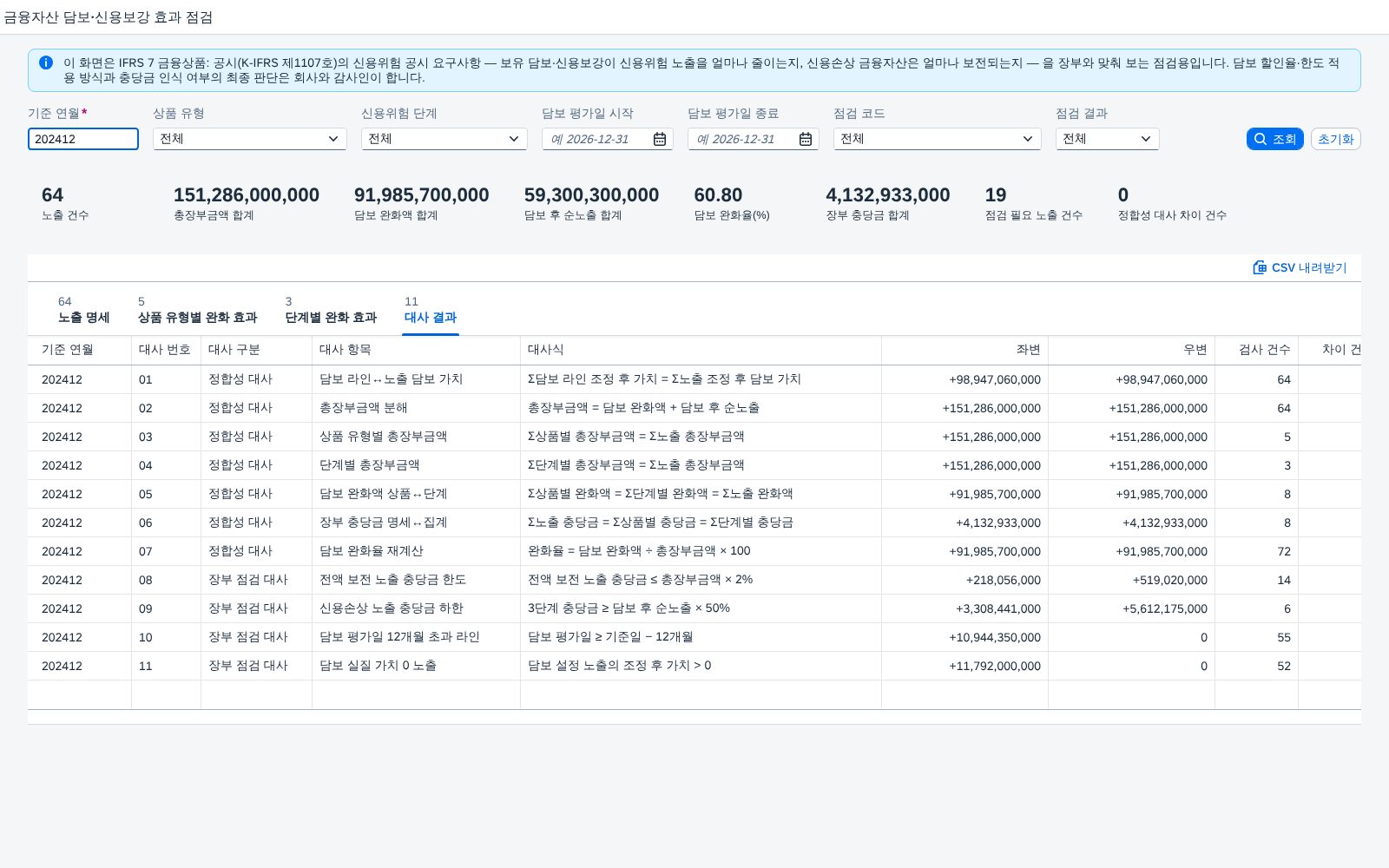
Task: Open the 단계별 완화 효과 tab
Action: click(331, 310)
